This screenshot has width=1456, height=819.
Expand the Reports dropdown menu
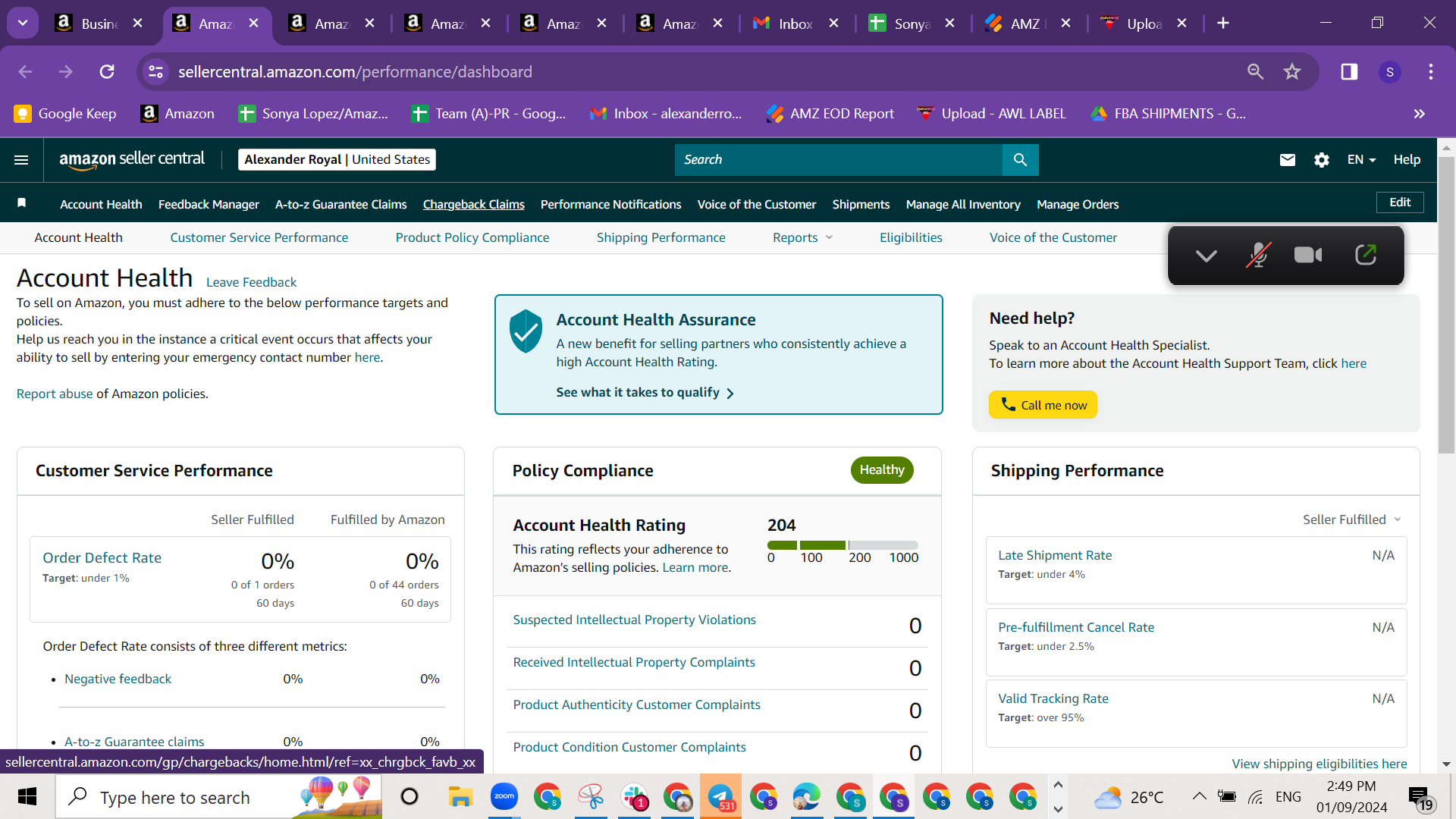(x=802, y=238)
